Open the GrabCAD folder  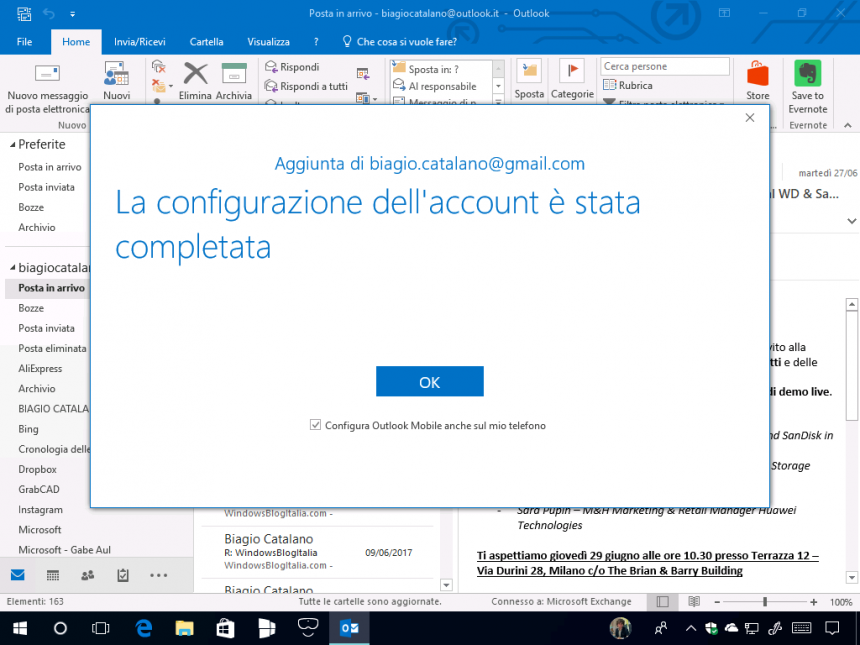point(38,489)
